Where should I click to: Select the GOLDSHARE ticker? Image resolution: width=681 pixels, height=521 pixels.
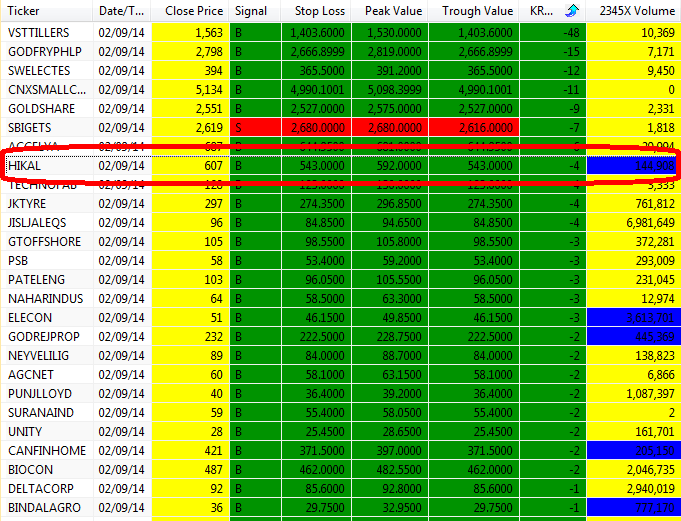[x=42, y=109]
